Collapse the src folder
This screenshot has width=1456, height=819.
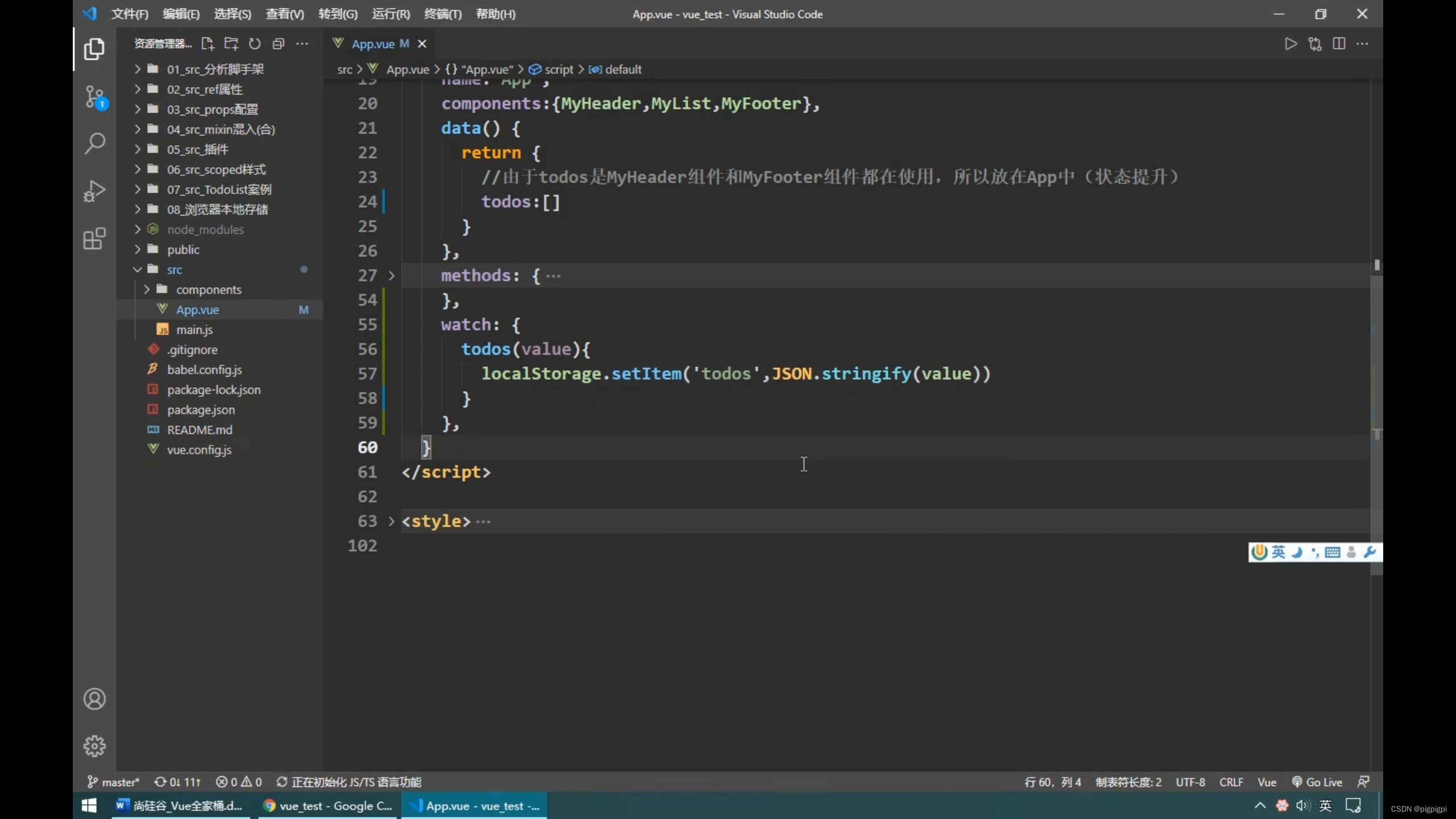(220, 270)
